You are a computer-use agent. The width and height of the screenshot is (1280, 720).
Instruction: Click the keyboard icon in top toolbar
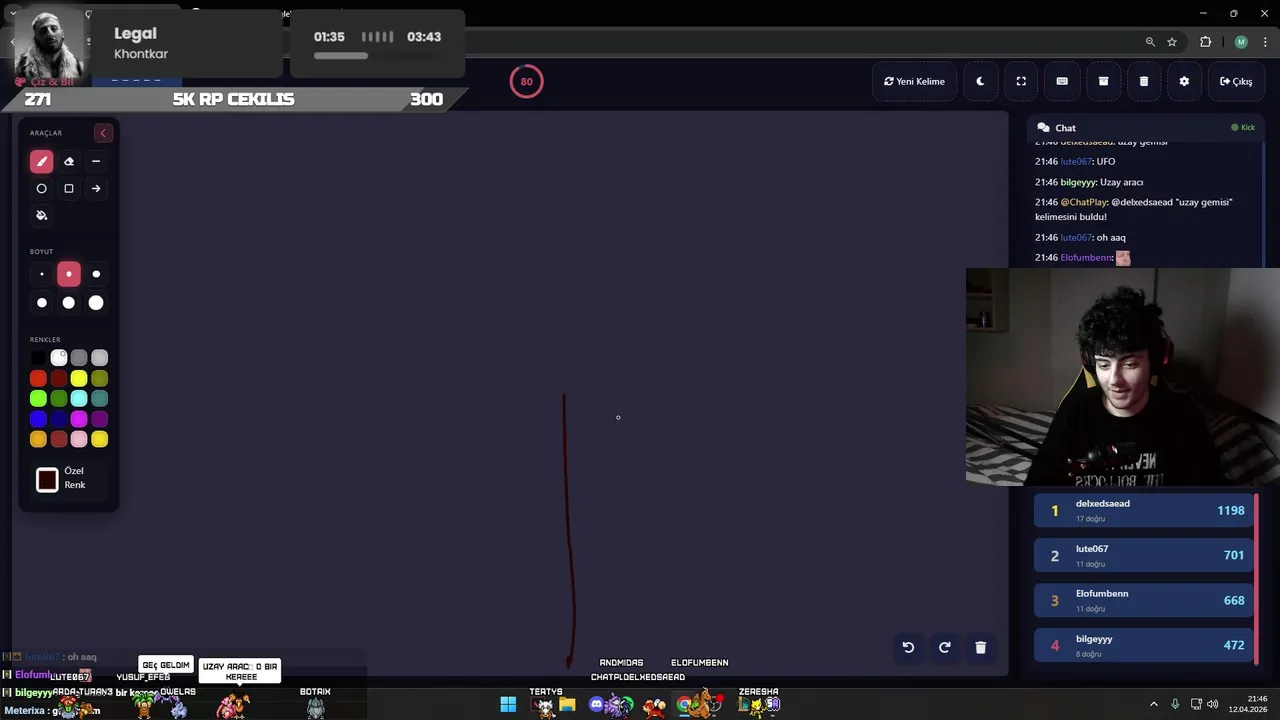coord(1062,81)
